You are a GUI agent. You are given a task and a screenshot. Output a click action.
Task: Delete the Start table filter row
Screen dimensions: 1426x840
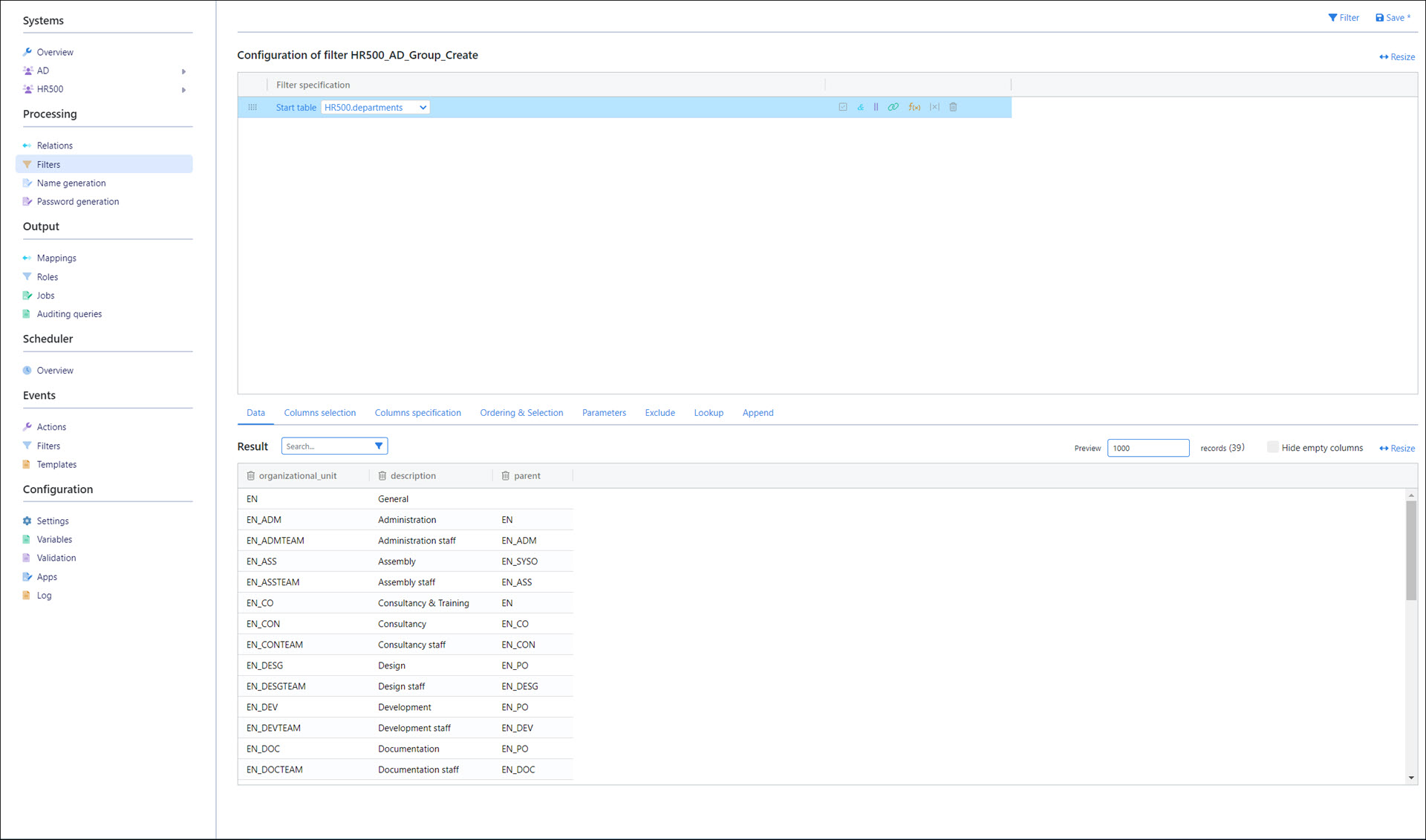pyautogui.click(x=954, y=107)
